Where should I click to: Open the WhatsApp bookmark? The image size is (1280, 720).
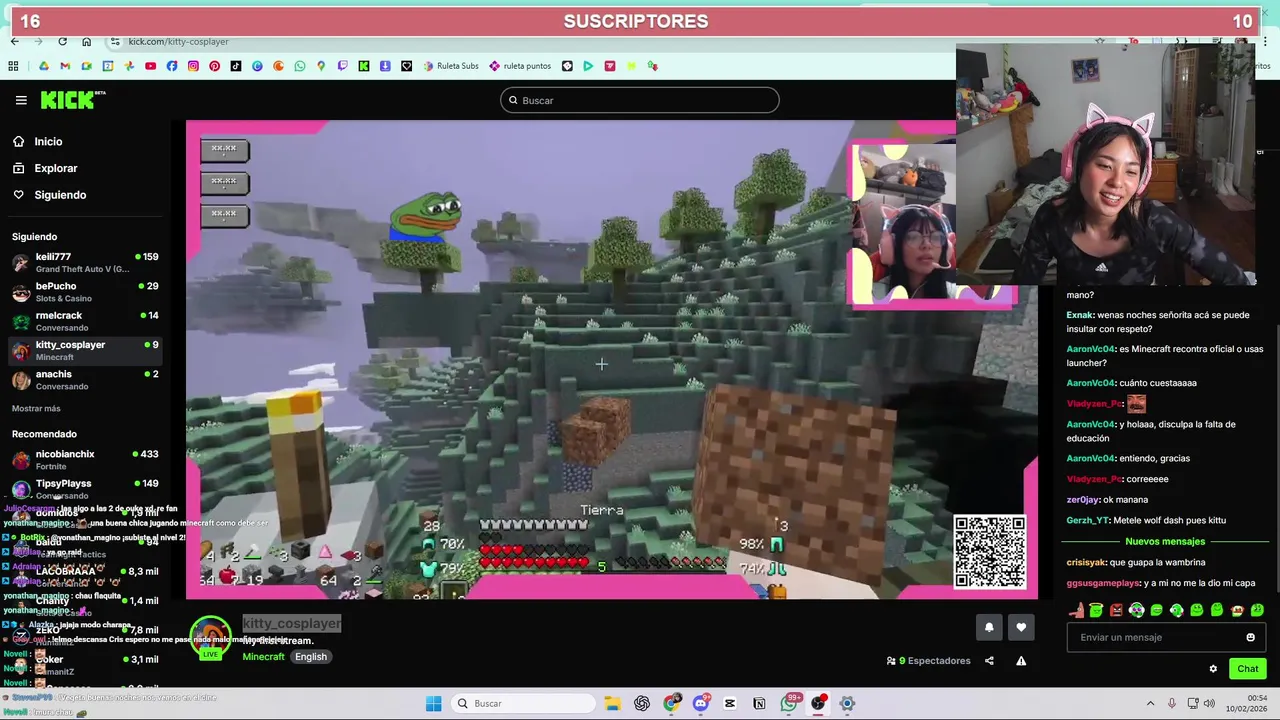coord(300,66)
